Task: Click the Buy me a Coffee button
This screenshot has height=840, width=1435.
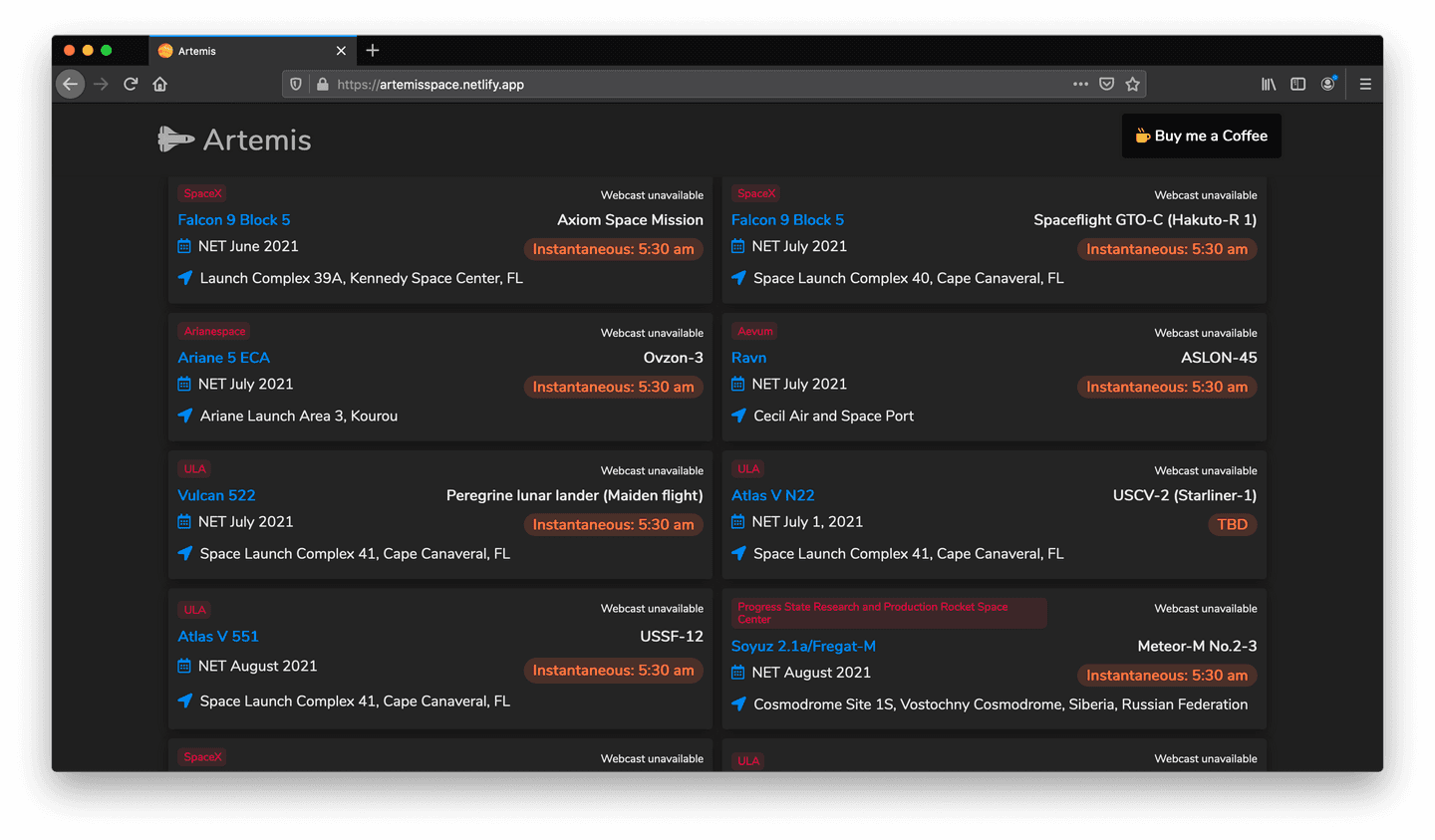Action: (1202, 136)
